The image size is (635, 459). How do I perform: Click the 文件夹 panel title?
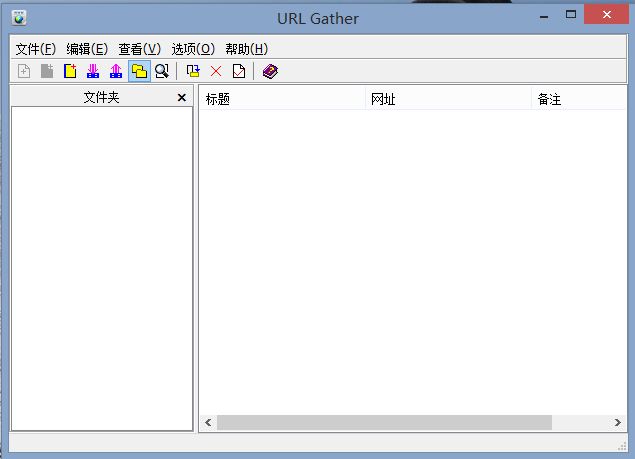click(101, 97)
